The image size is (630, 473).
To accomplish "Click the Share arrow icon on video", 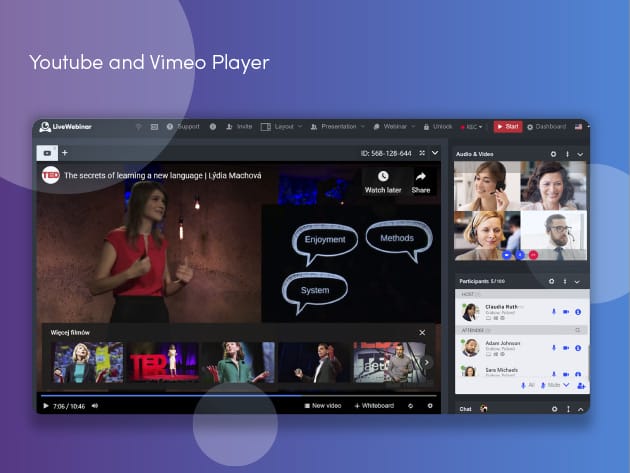I will tap(421, 176).
